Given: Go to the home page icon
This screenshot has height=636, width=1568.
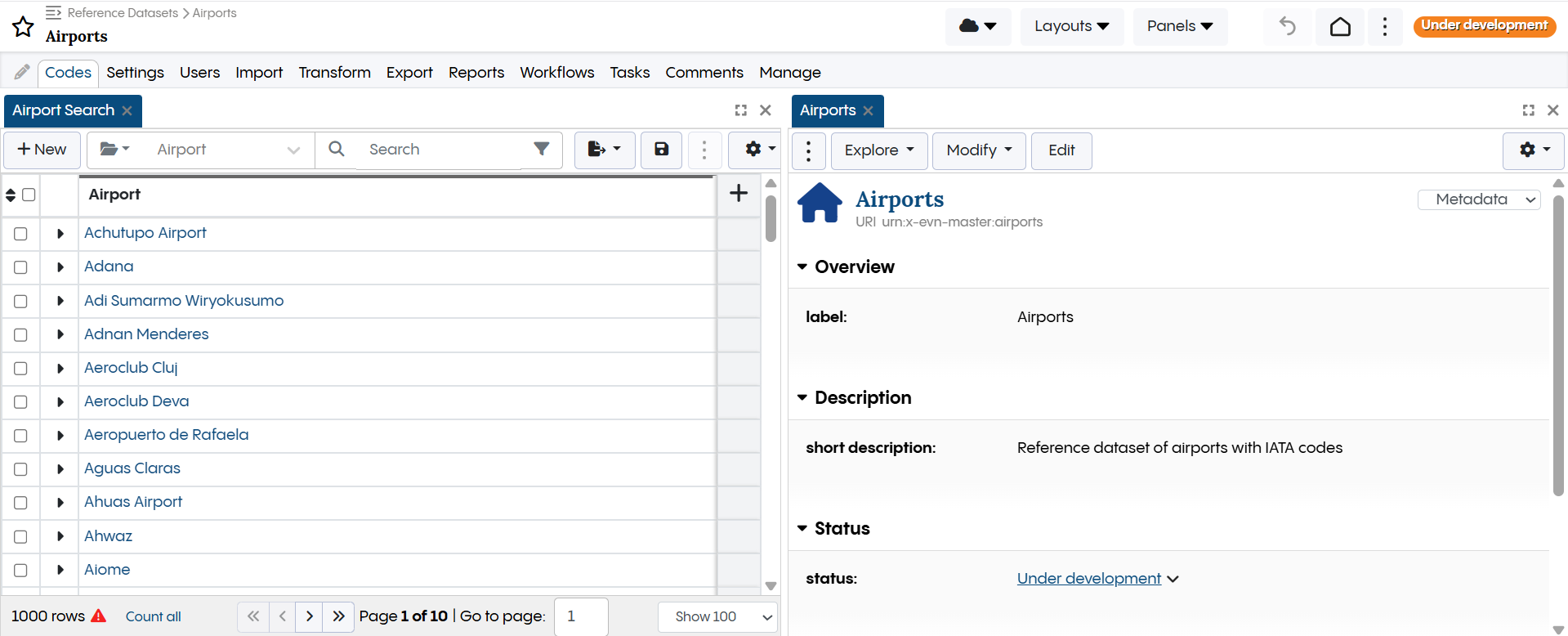Looking at the screenshot, I should pyautogui.click(x=1340, y=26).
